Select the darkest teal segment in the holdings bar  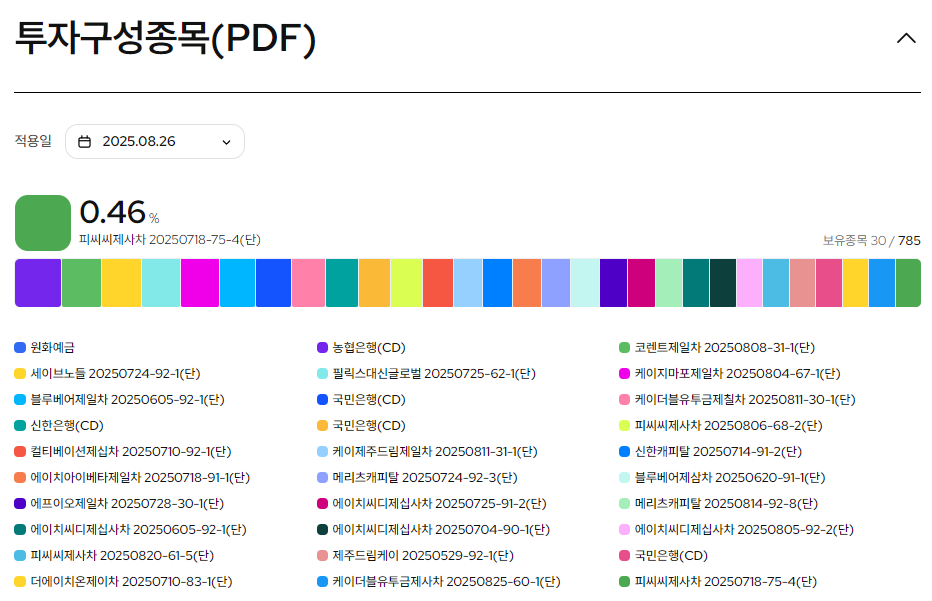[723, 283]
